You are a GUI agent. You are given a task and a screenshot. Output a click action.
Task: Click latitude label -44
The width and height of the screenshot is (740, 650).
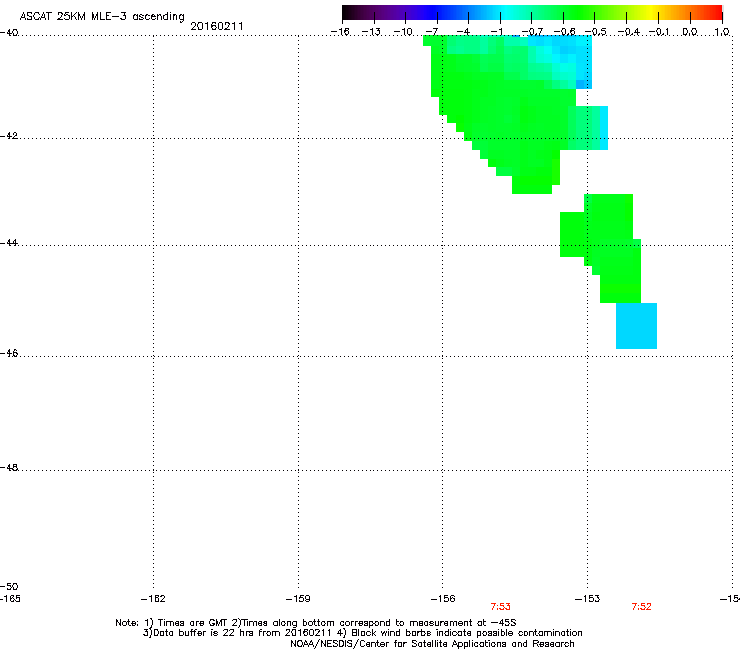[9, 243]
